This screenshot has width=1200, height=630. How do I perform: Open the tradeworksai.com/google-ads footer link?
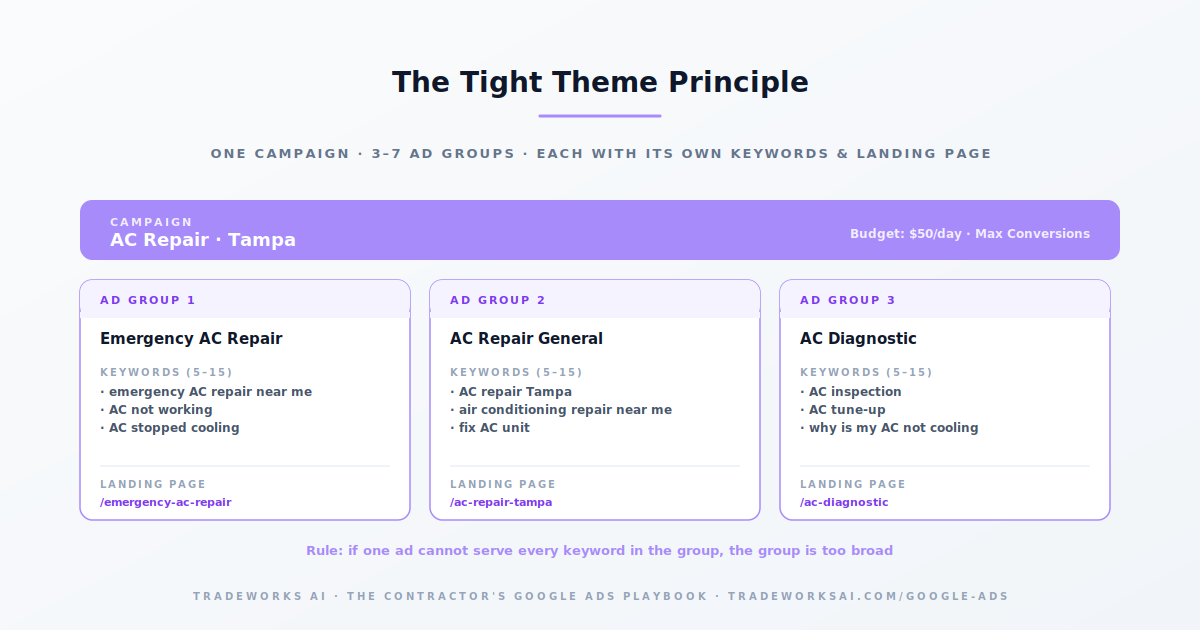coord(868,596)
